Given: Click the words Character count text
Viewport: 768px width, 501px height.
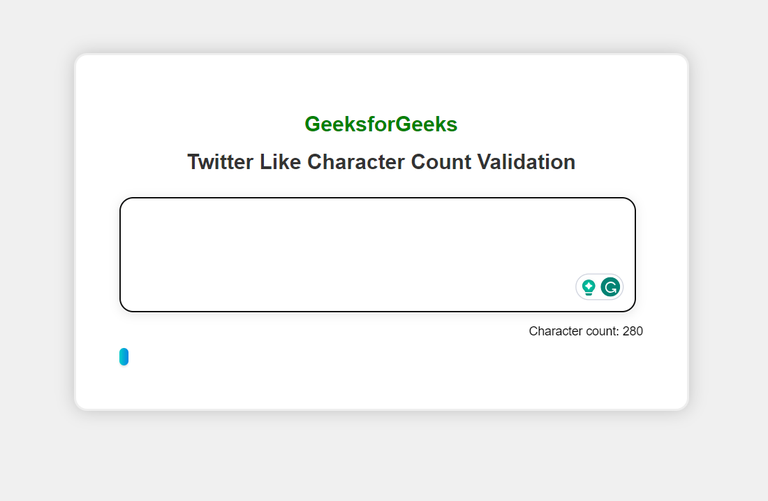Looking at the screenshot, I should [x=573, y=331].
